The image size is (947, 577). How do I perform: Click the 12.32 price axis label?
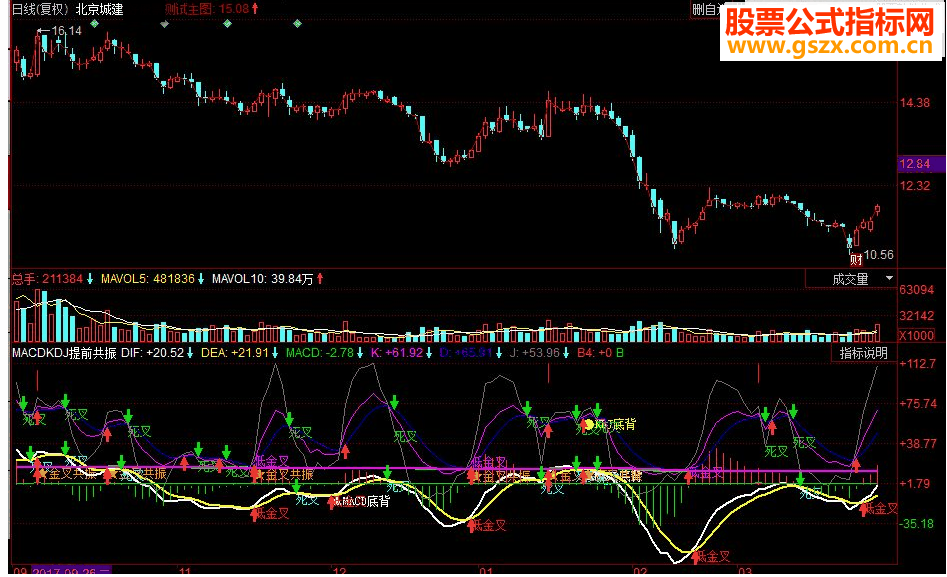(x=915, y=185)
